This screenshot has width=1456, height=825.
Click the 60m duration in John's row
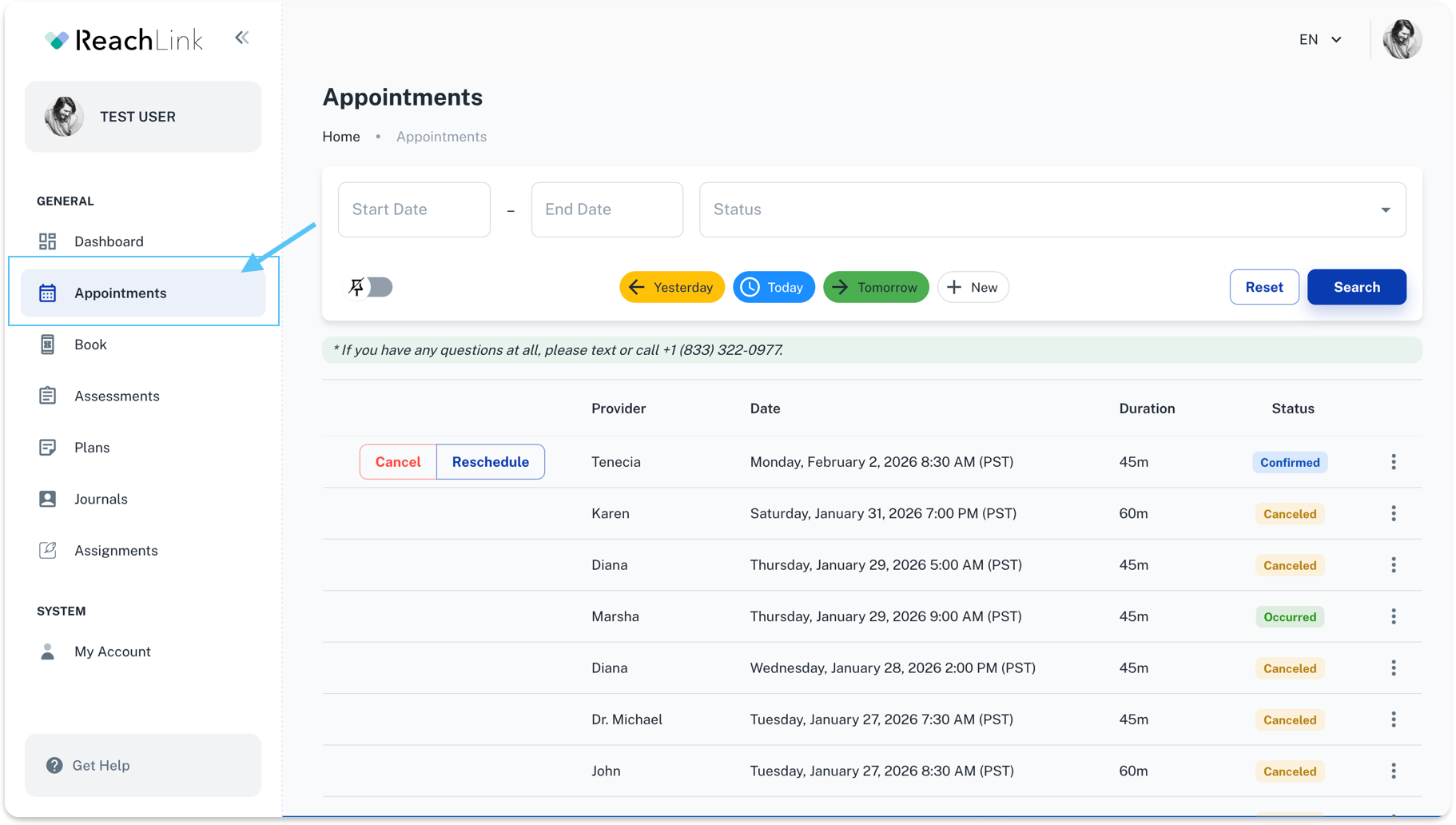click(1133, 771)
